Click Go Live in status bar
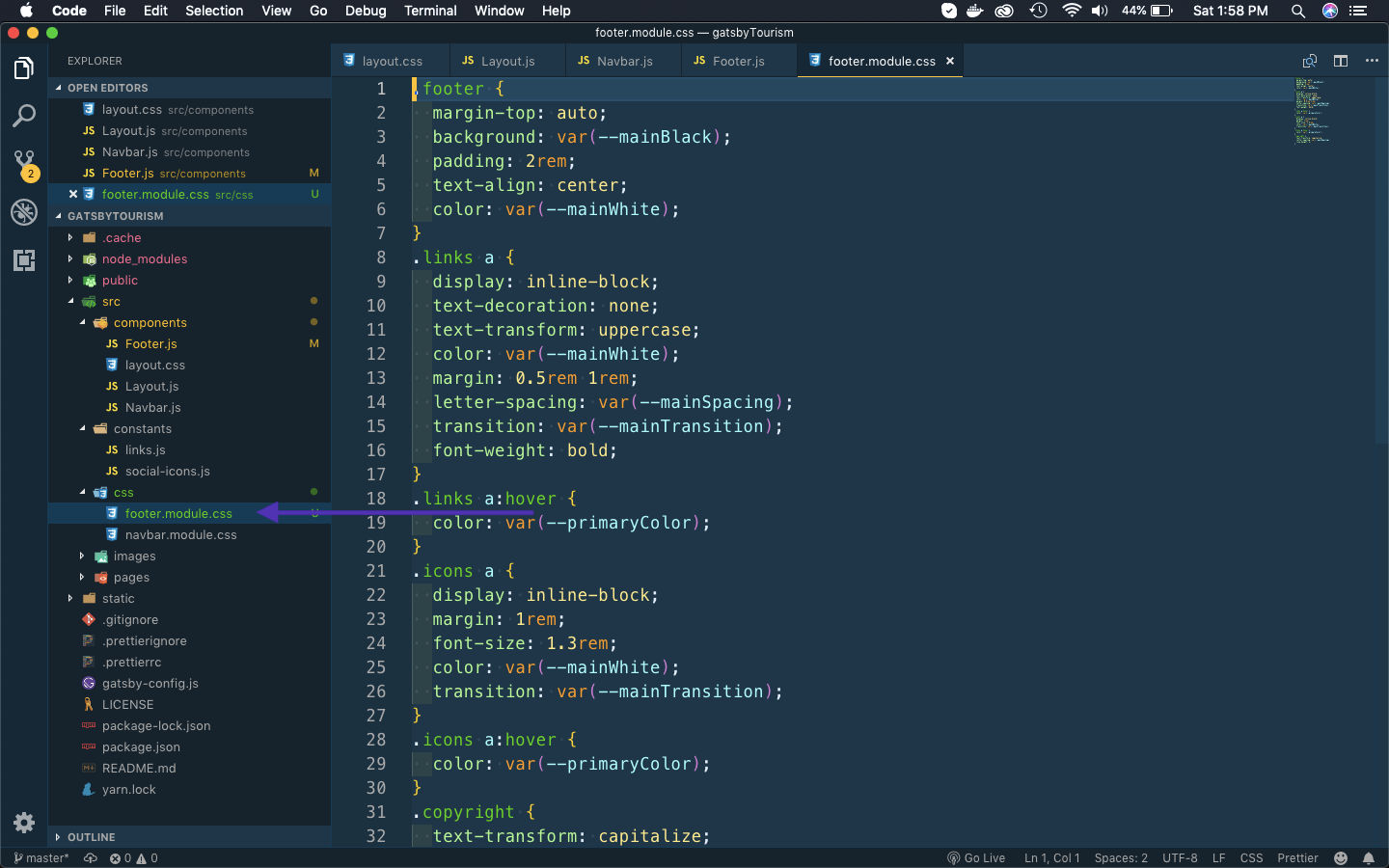 click(976, 858)
